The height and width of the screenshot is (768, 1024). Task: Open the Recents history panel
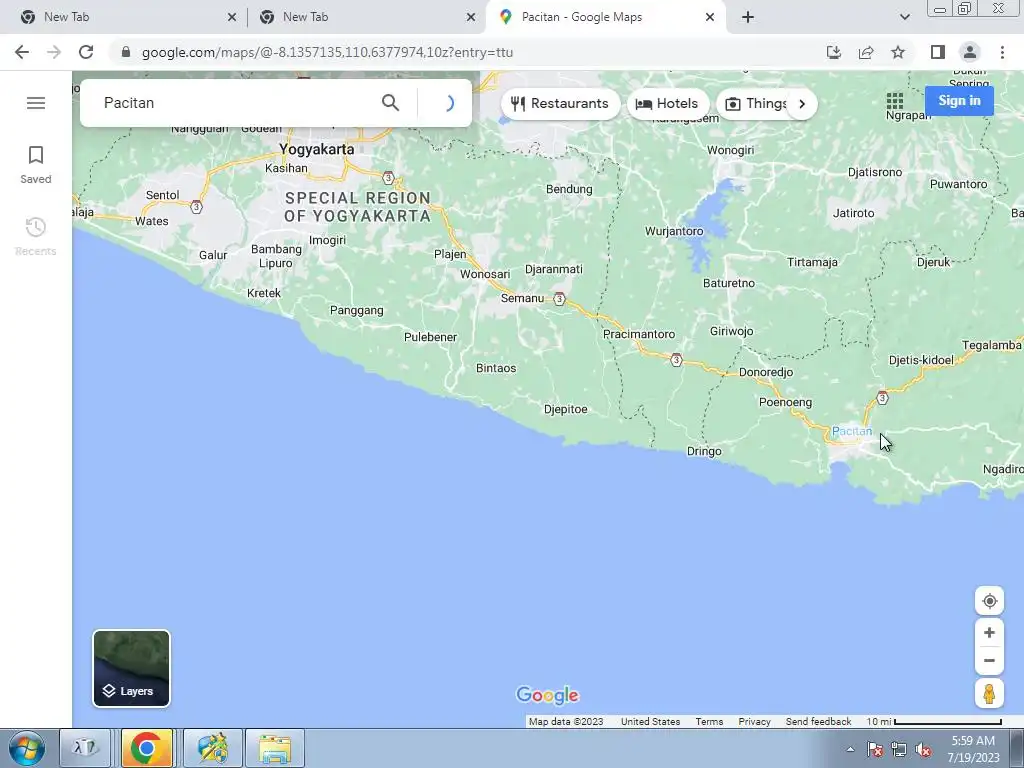[x=36, y=236]
